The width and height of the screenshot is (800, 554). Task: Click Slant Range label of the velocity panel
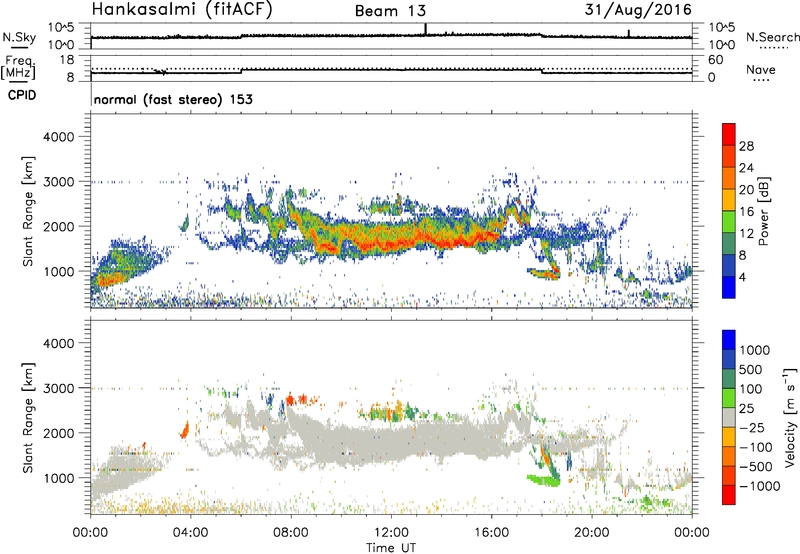[28, 418]
